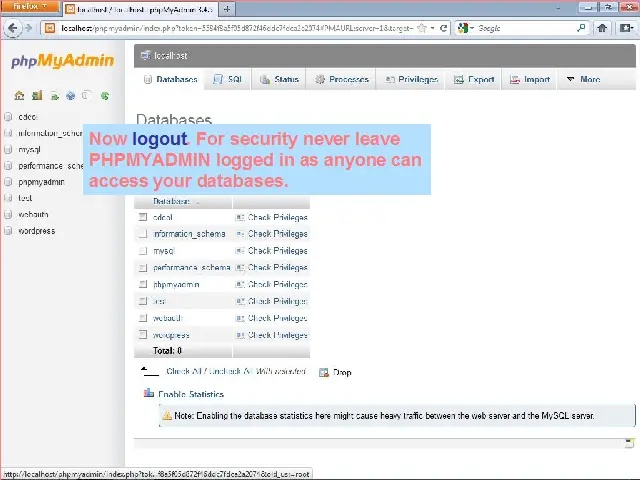Image resolution: width=640 pixels, height=480 pixels.
Task: Select the localhost phpMyAdmin browser tab
Action: tap(140, 9)
